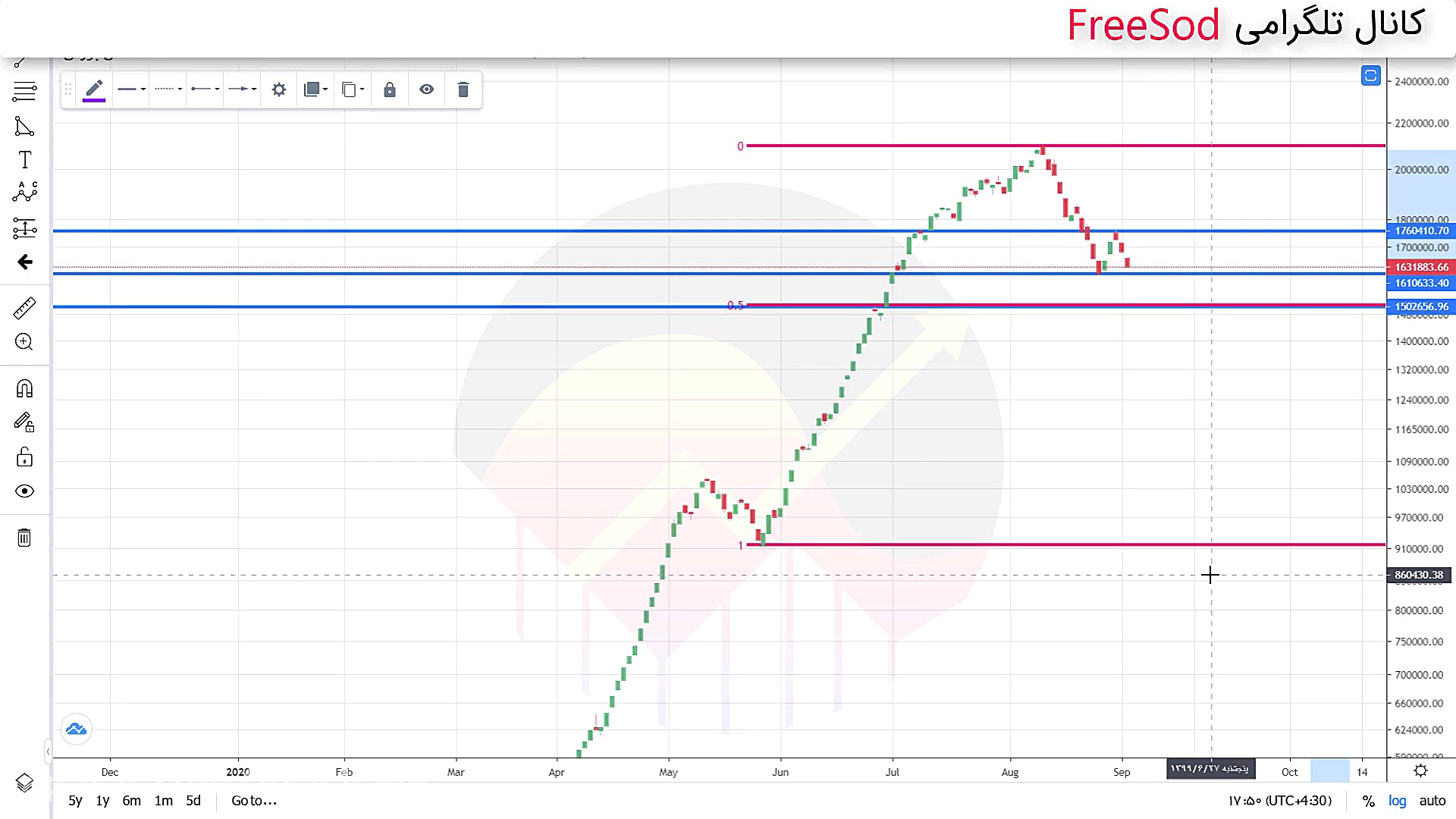This screenshot has width=1456, height=819.
Task: Toggle the log scale option
Action: [1397, 801]
